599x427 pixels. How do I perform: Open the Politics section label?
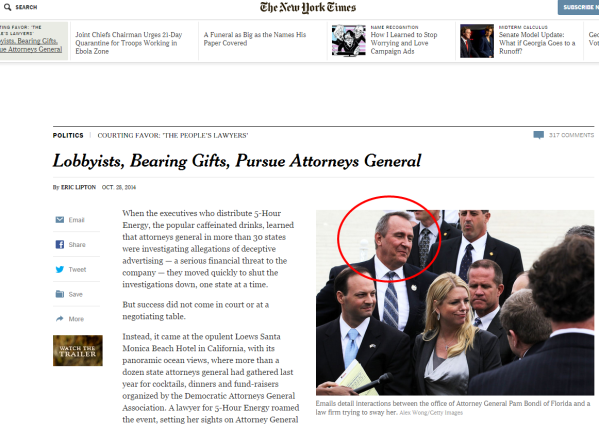[68, 135]
